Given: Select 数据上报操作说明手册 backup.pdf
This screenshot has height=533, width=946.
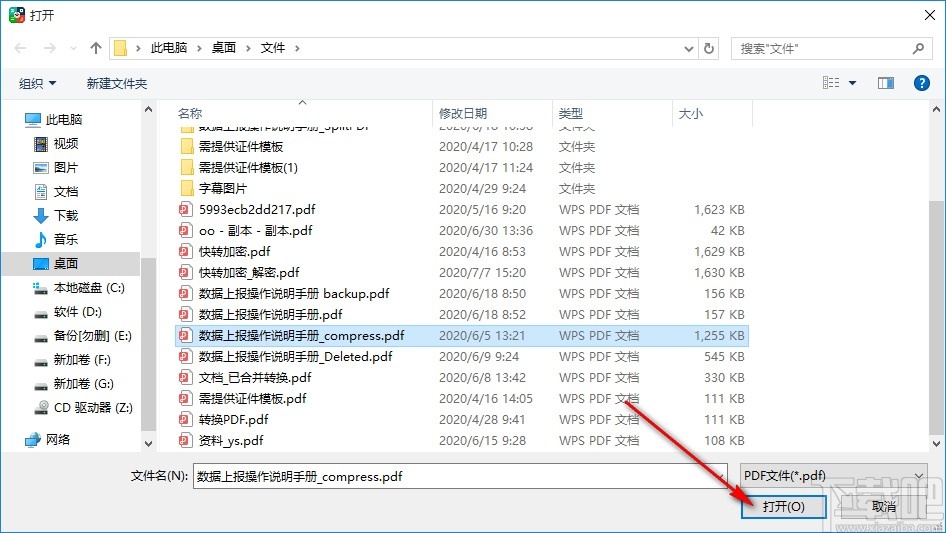Looking at the screenshot, I should (x=294, y=294).
